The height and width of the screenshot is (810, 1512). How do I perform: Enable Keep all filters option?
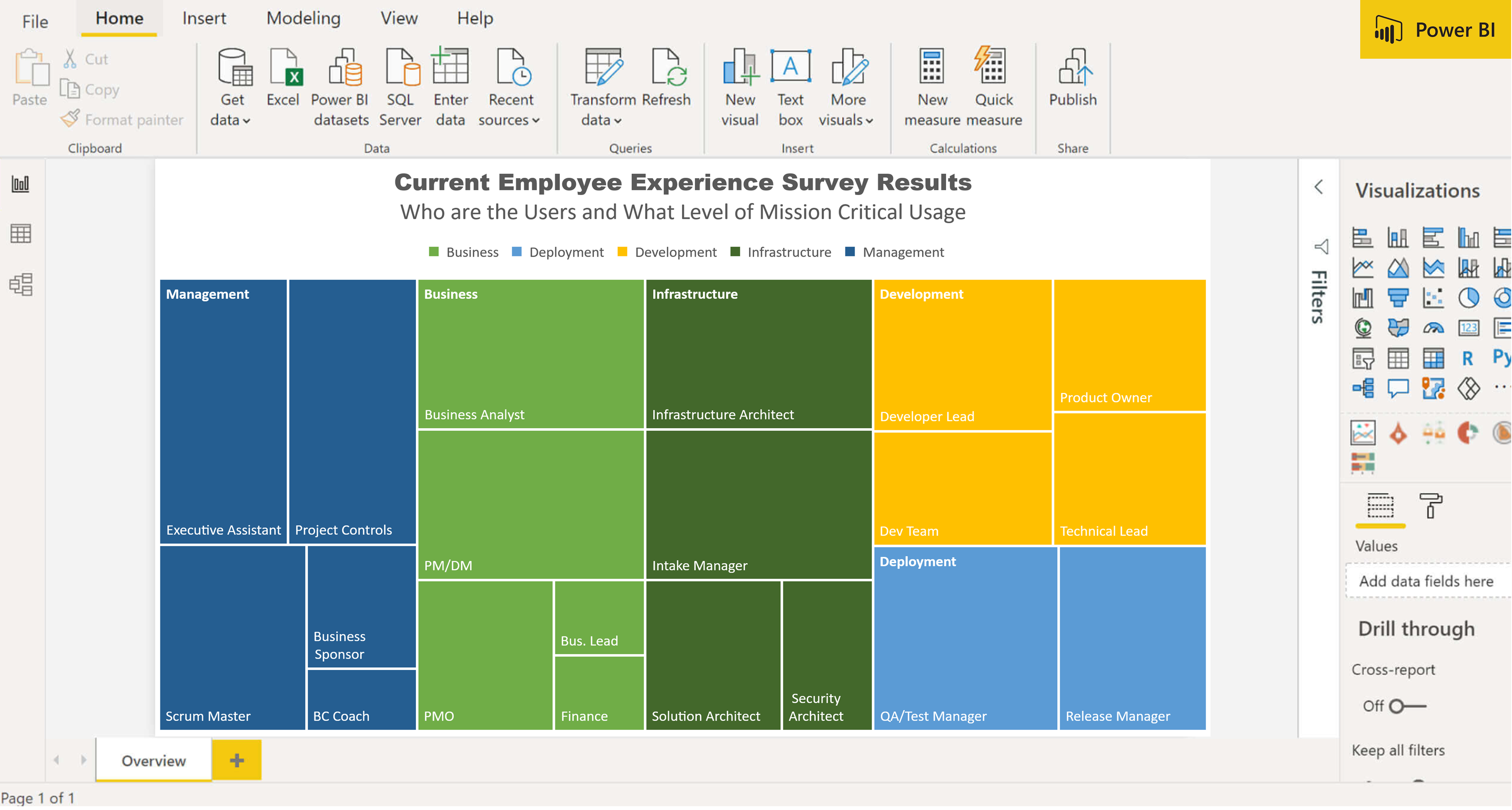click(x=1398, y=750)
